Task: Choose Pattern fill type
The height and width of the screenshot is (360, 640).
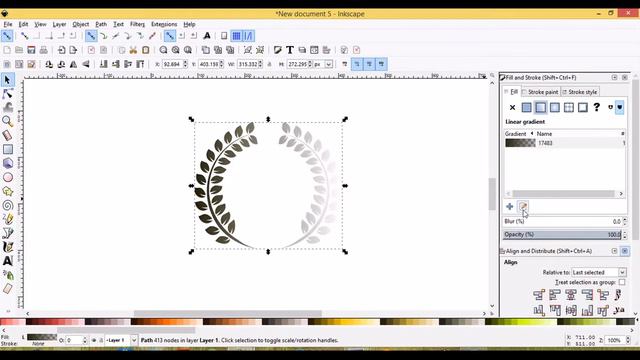Action: (x=569, y=107)
